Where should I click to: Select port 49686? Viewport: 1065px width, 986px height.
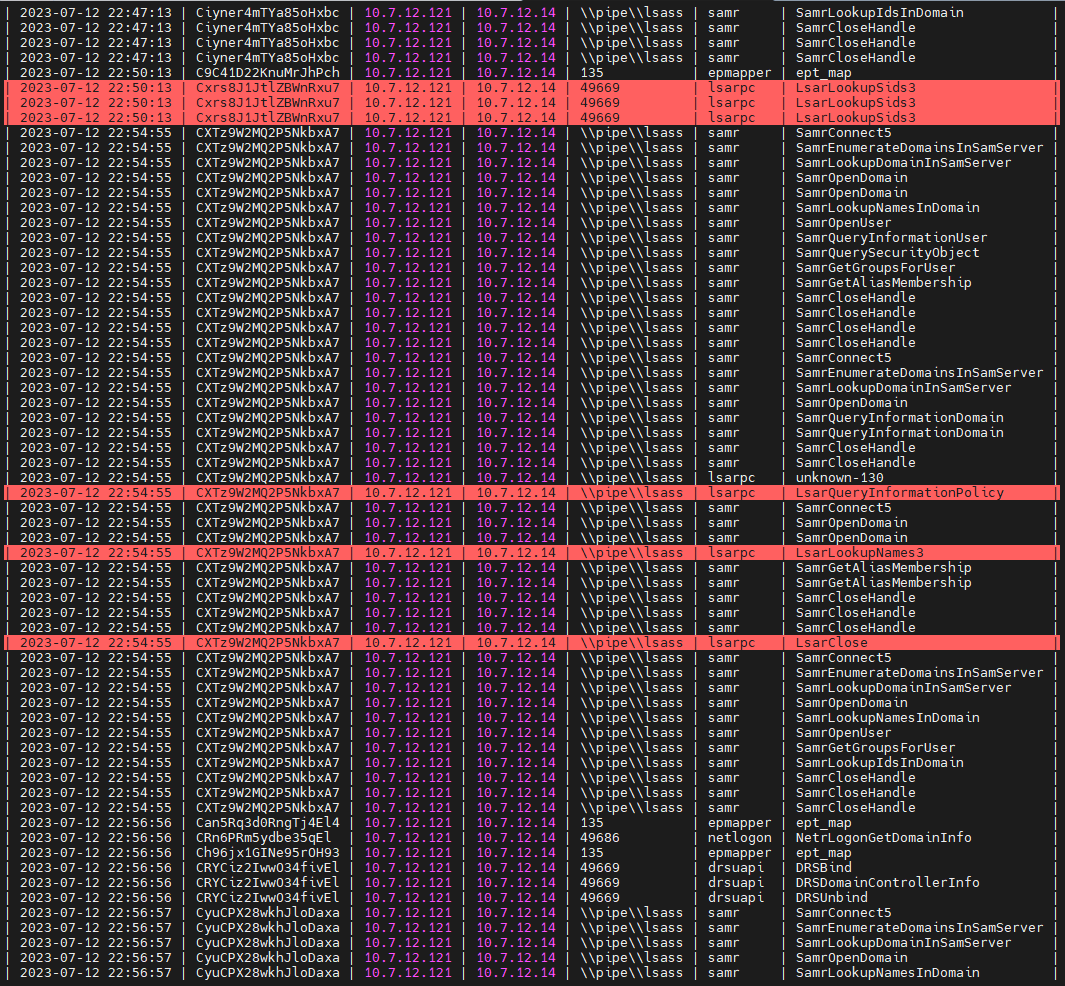click(x=600, y=837)
